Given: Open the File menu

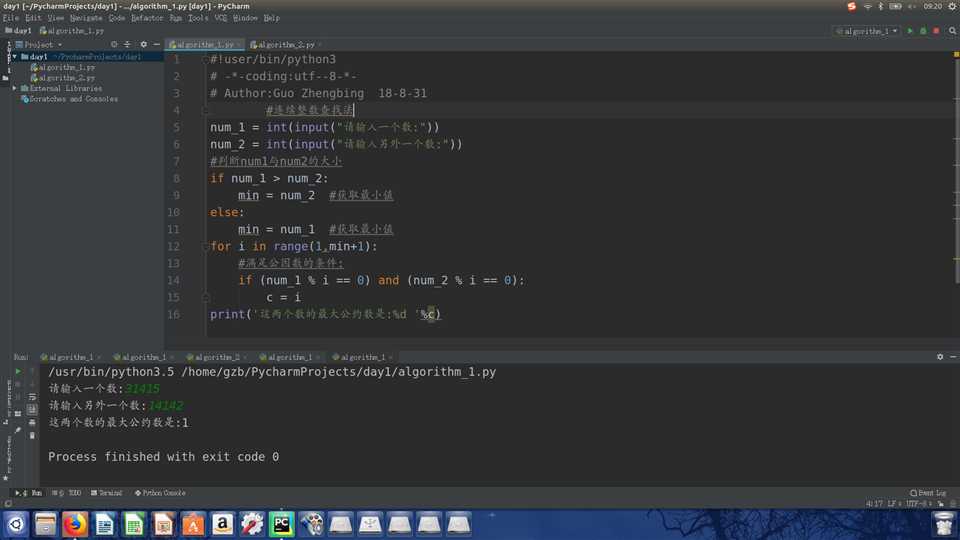Looking at the screenshot, I should tap(11, 18).
